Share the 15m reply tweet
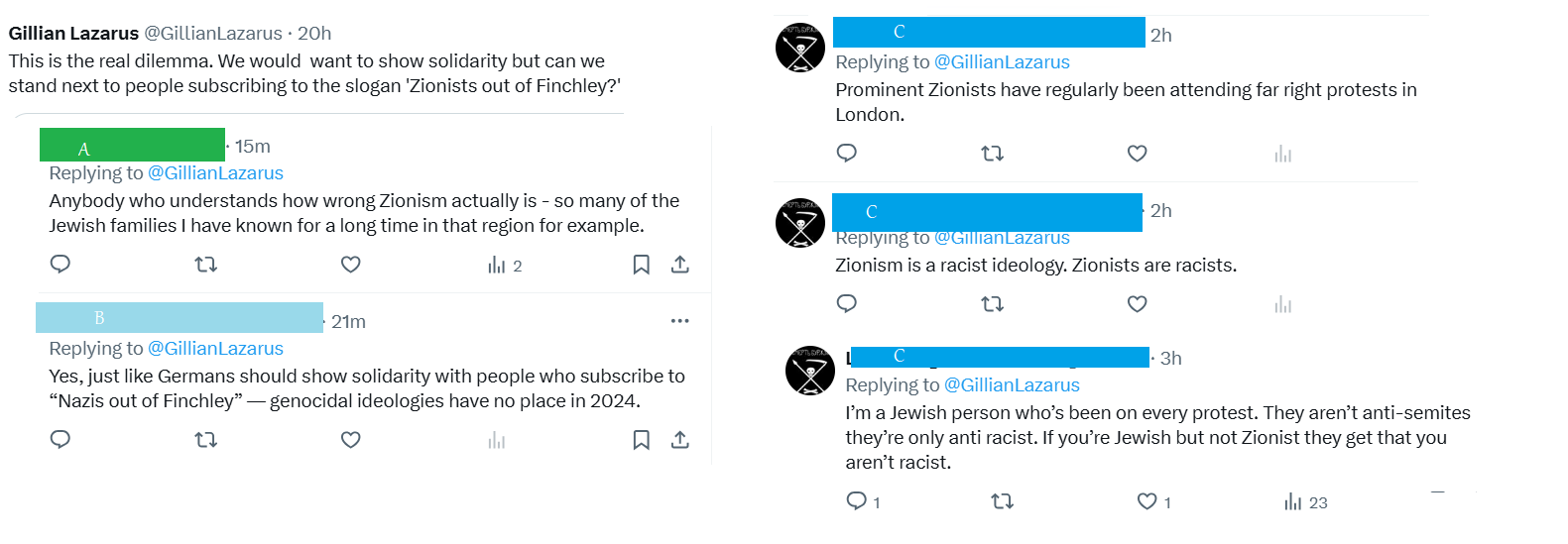Image resolution: width=1568 pixels, height=544 pixels. tap(680, 265)
